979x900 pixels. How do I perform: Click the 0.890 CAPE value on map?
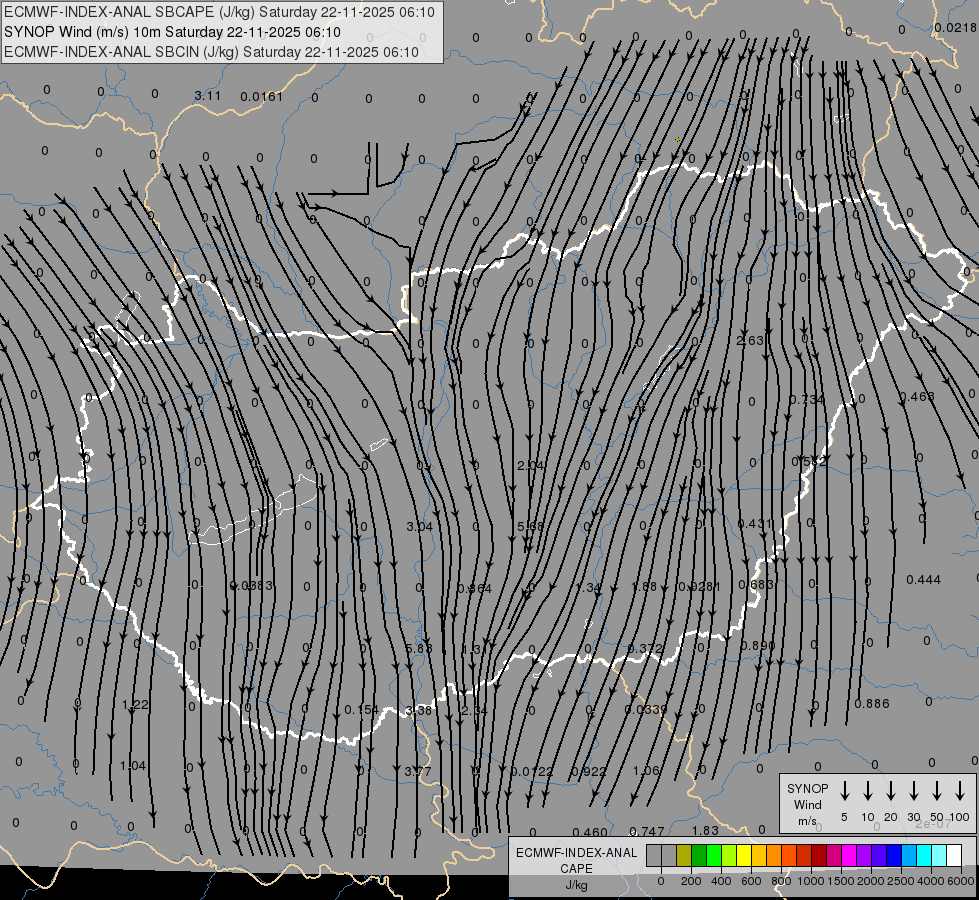click(757, 645)
